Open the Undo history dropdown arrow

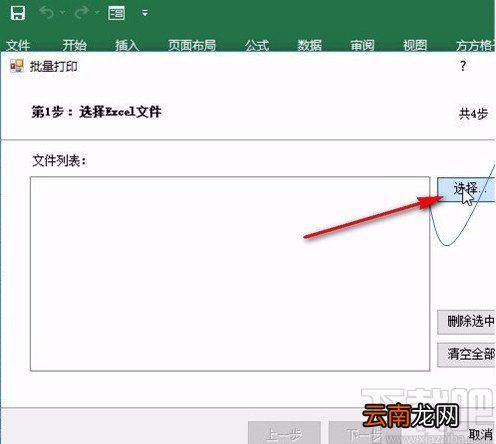[62, 13]
